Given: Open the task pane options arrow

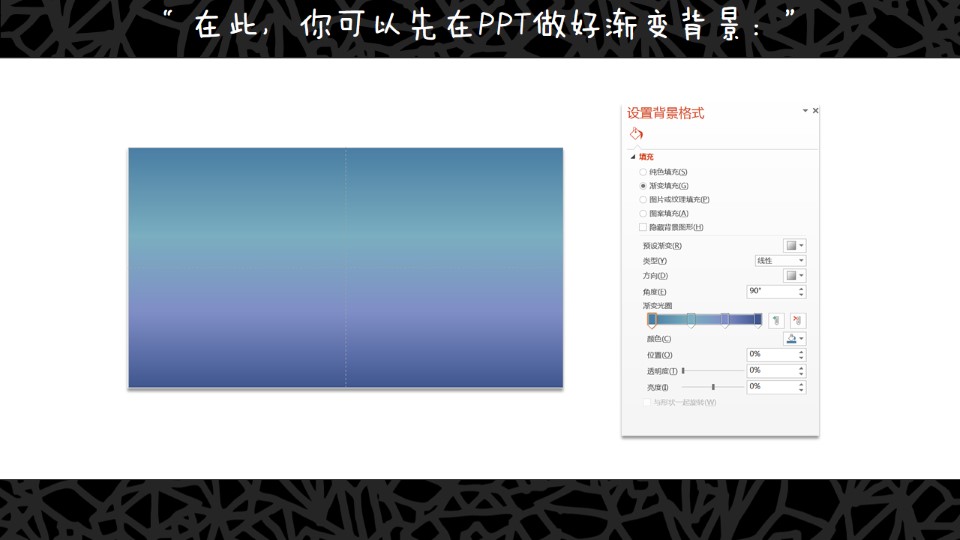Looking at the screenshot, I should click(x=805, y=111).
